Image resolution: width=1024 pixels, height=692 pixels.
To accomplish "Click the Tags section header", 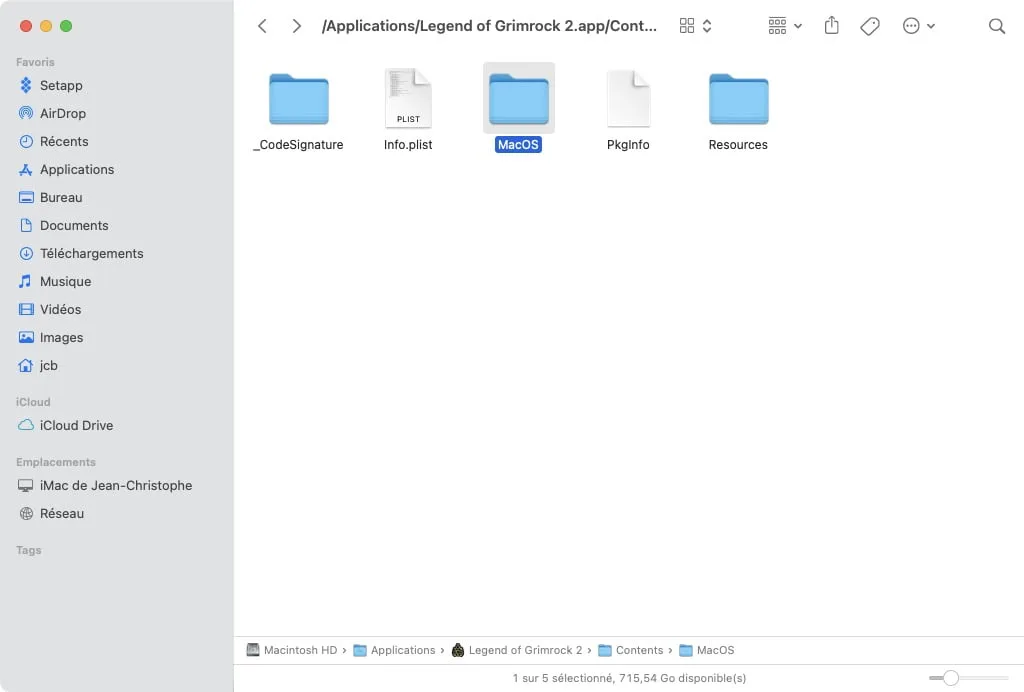I will (x=29, y=550).
